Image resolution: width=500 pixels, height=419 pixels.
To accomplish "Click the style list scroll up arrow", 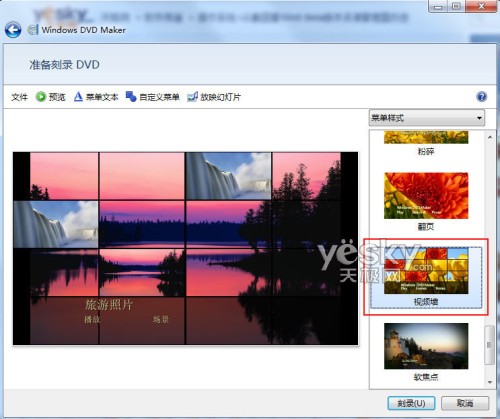I will [x=490, y=137].
